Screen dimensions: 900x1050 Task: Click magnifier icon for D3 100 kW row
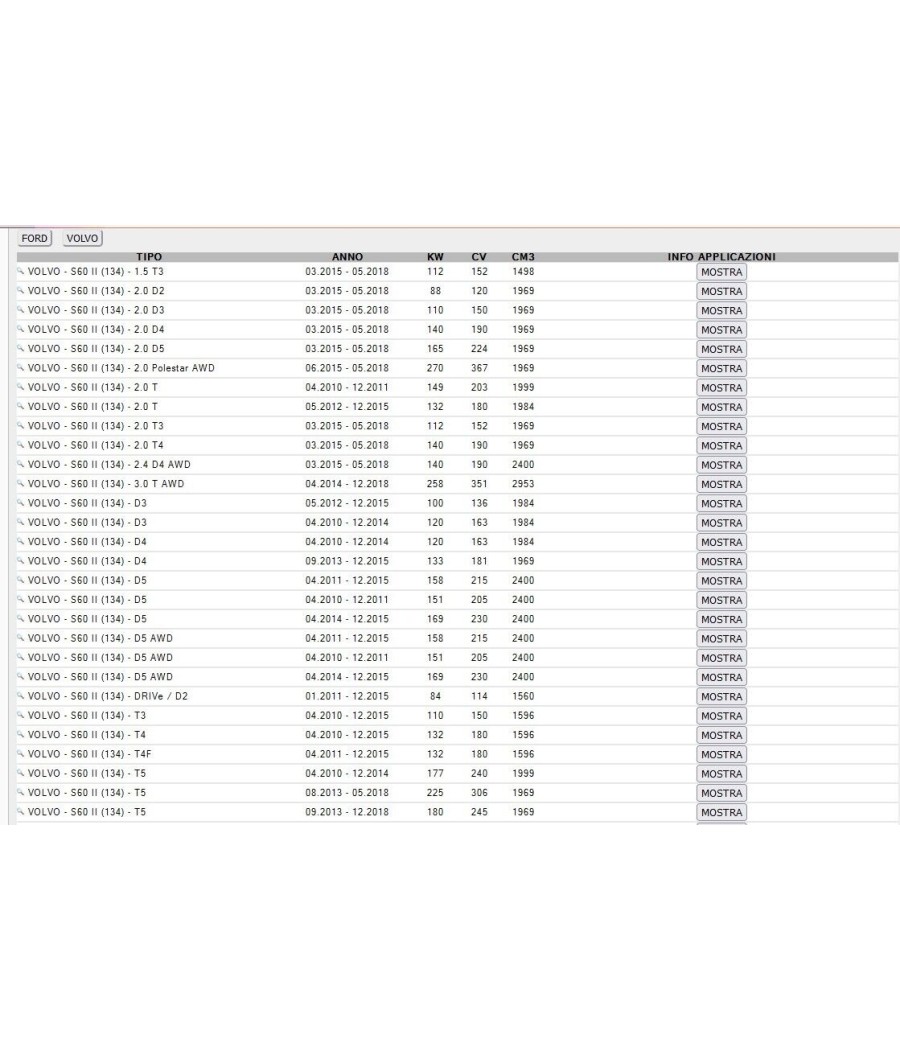click(x=21, y=502)
